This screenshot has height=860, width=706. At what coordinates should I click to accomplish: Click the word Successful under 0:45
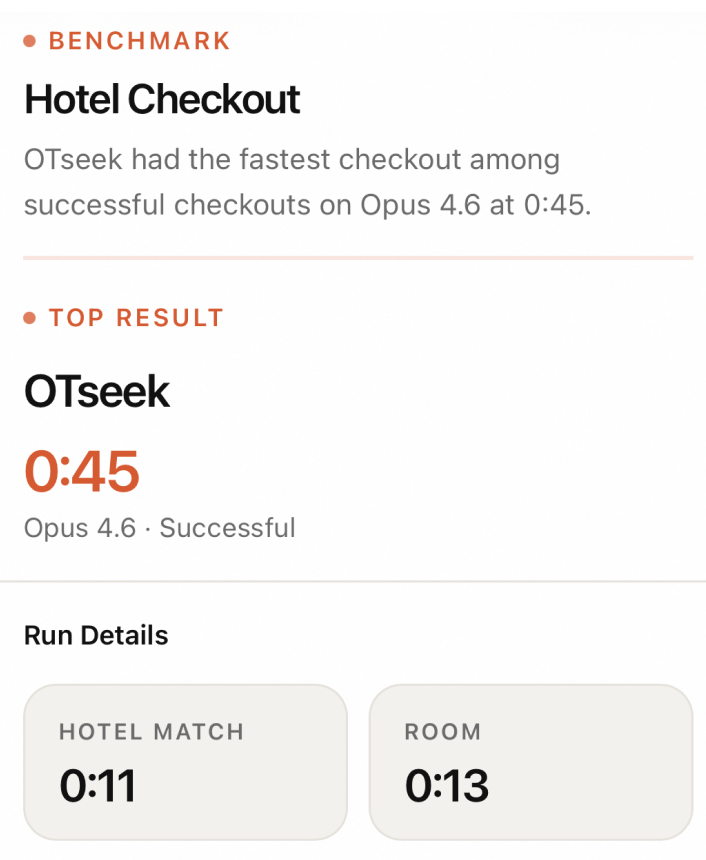(228, 527)
